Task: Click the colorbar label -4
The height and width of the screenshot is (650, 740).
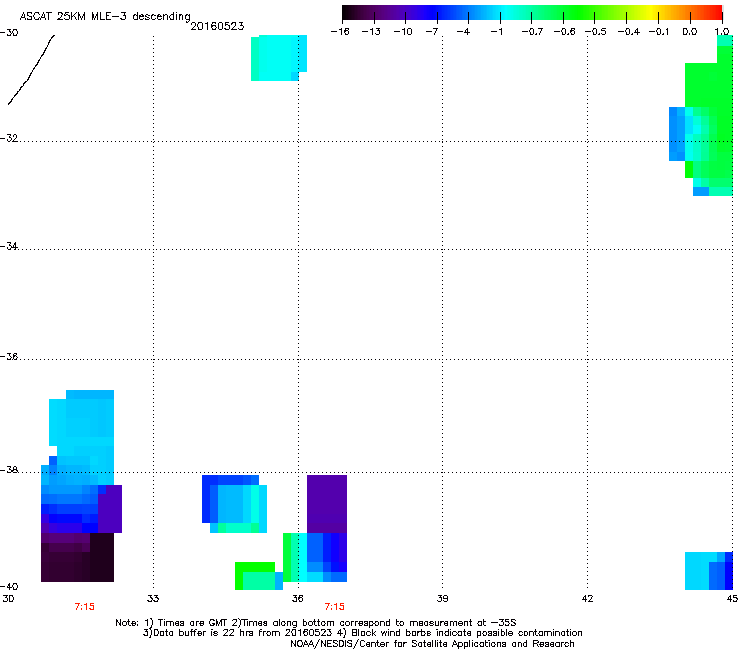Action: tap(463, 32)
